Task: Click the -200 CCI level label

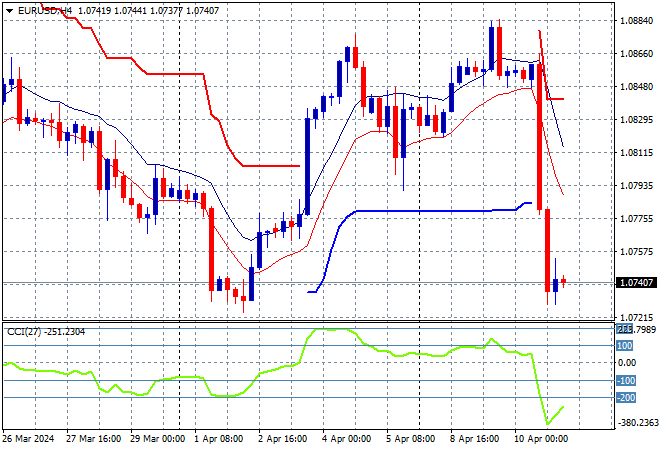Action: pyautogui.click(x=626, y=398)
